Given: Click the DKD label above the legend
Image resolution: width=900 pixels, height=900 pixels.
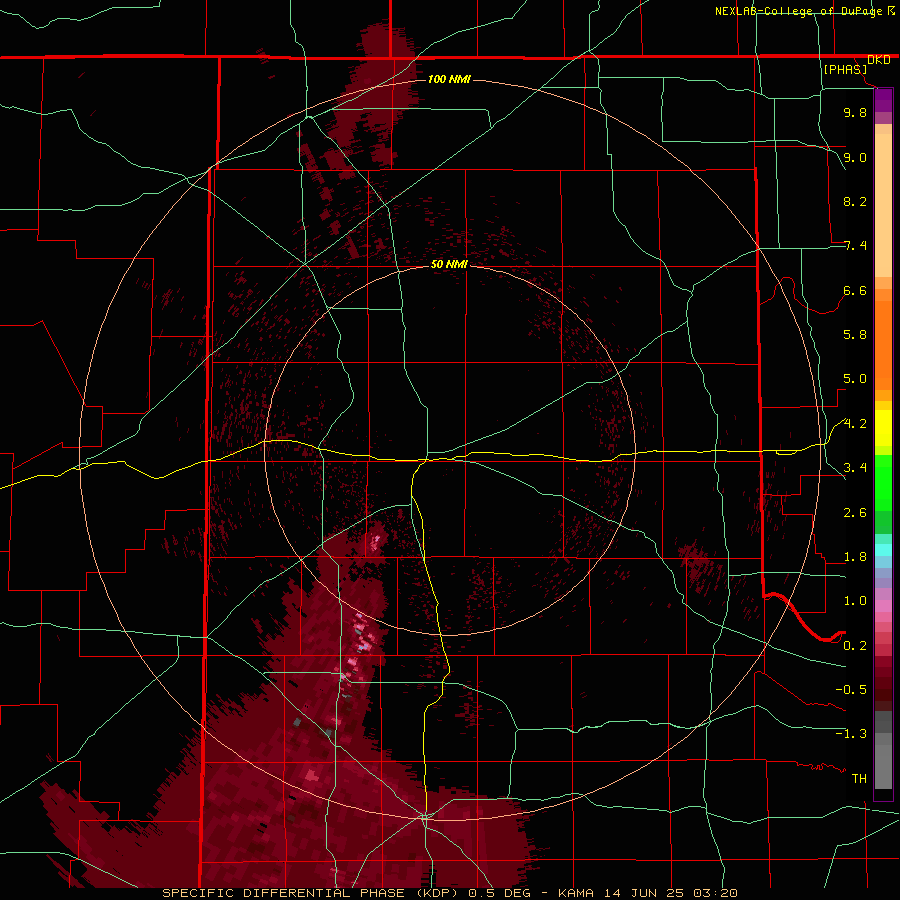Looking at the screenshot, I should [878, 60].
